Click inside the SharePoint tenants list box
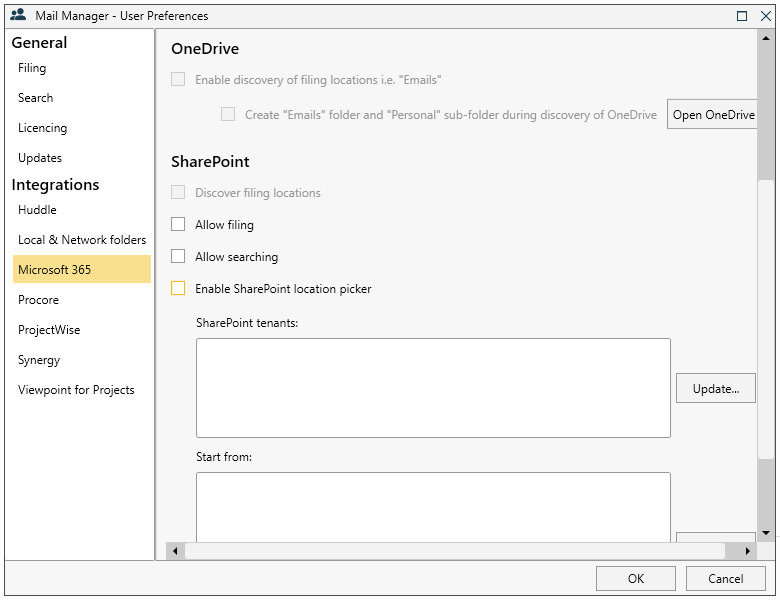Image resolution: width=780 pixels, height=600 pixels. (x=433, y=387)
